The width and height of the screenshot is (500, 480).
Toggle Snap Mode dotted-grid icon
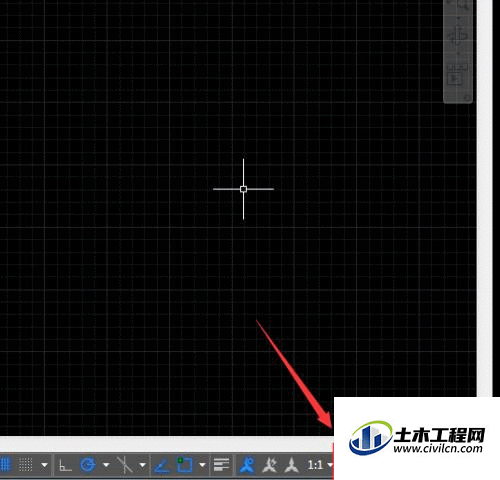tap(25, 464)
